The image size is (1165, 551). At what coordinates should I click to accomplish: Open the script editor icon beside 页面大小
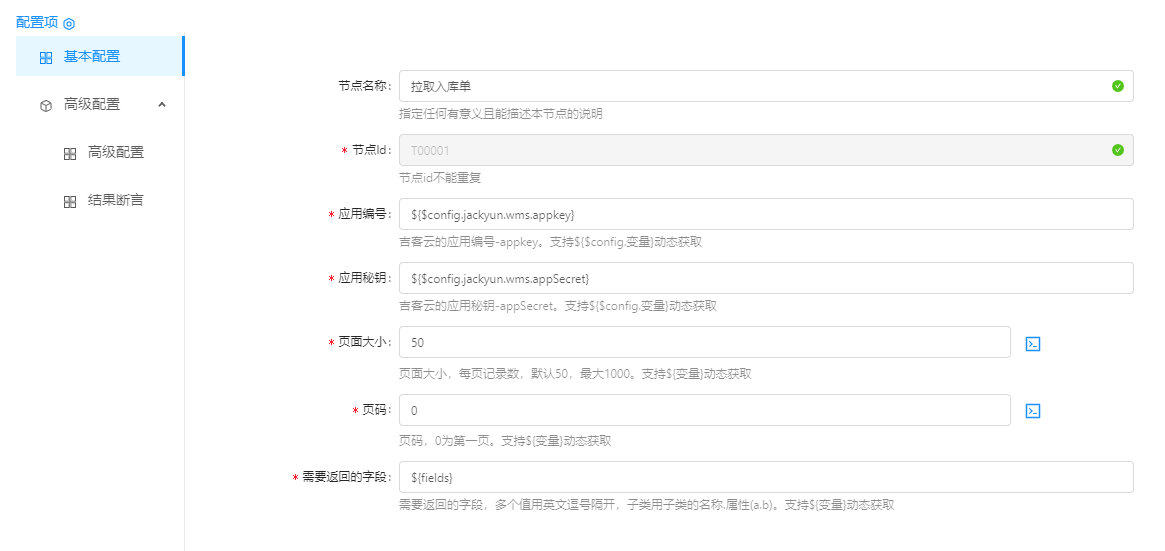click(1033, 343)
